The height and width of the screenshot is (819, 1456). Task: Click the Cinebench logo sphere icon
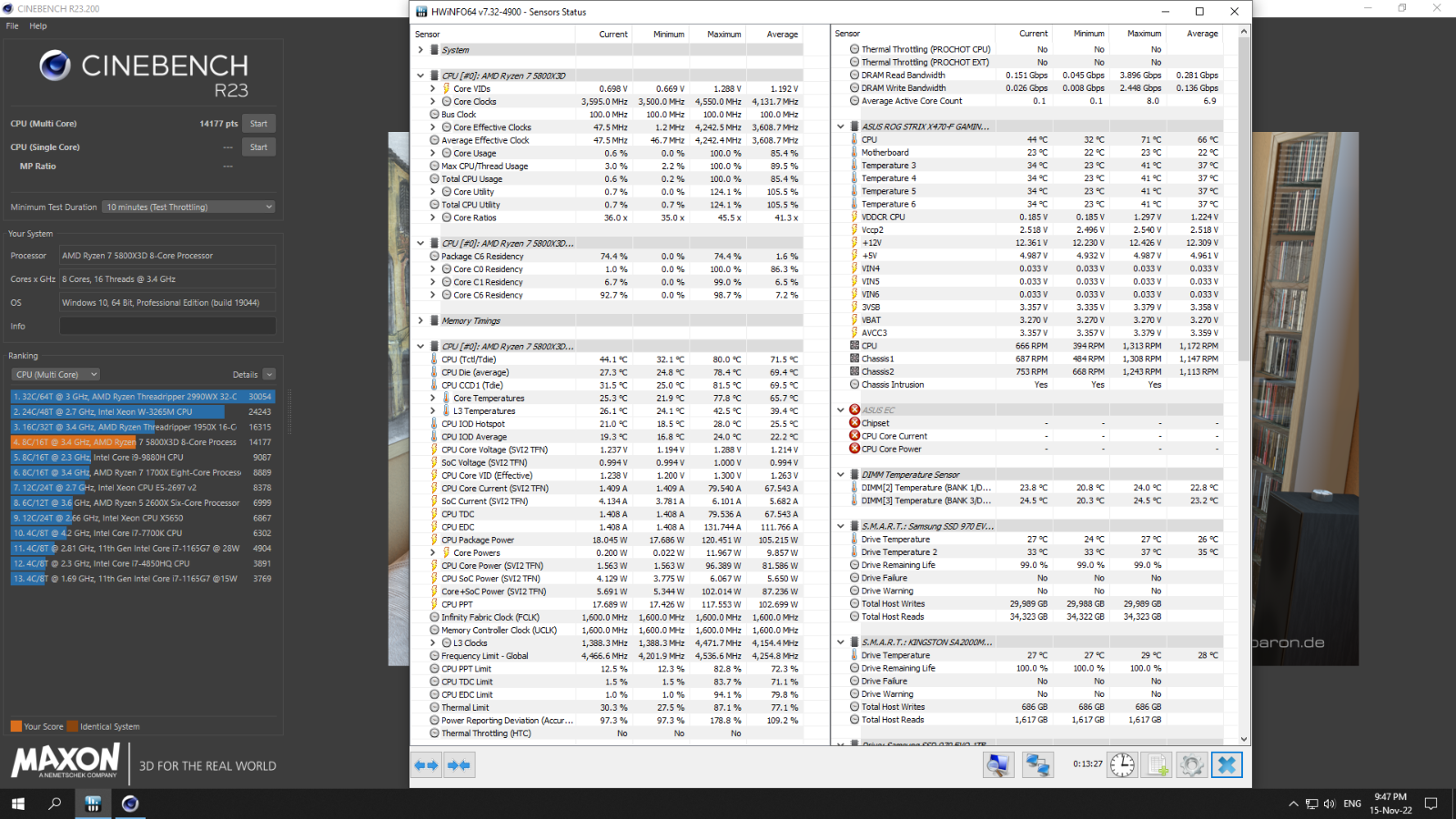[56, 66]
